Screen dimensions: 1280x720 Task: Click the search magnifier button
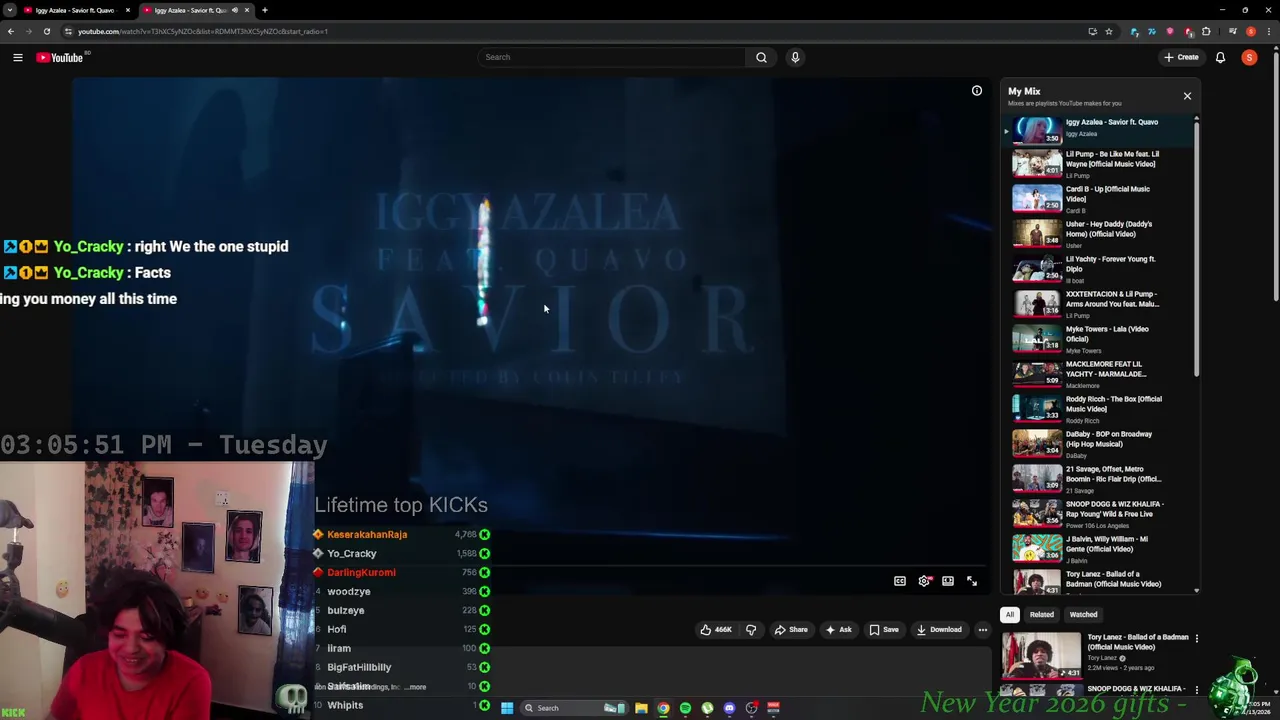761,57
